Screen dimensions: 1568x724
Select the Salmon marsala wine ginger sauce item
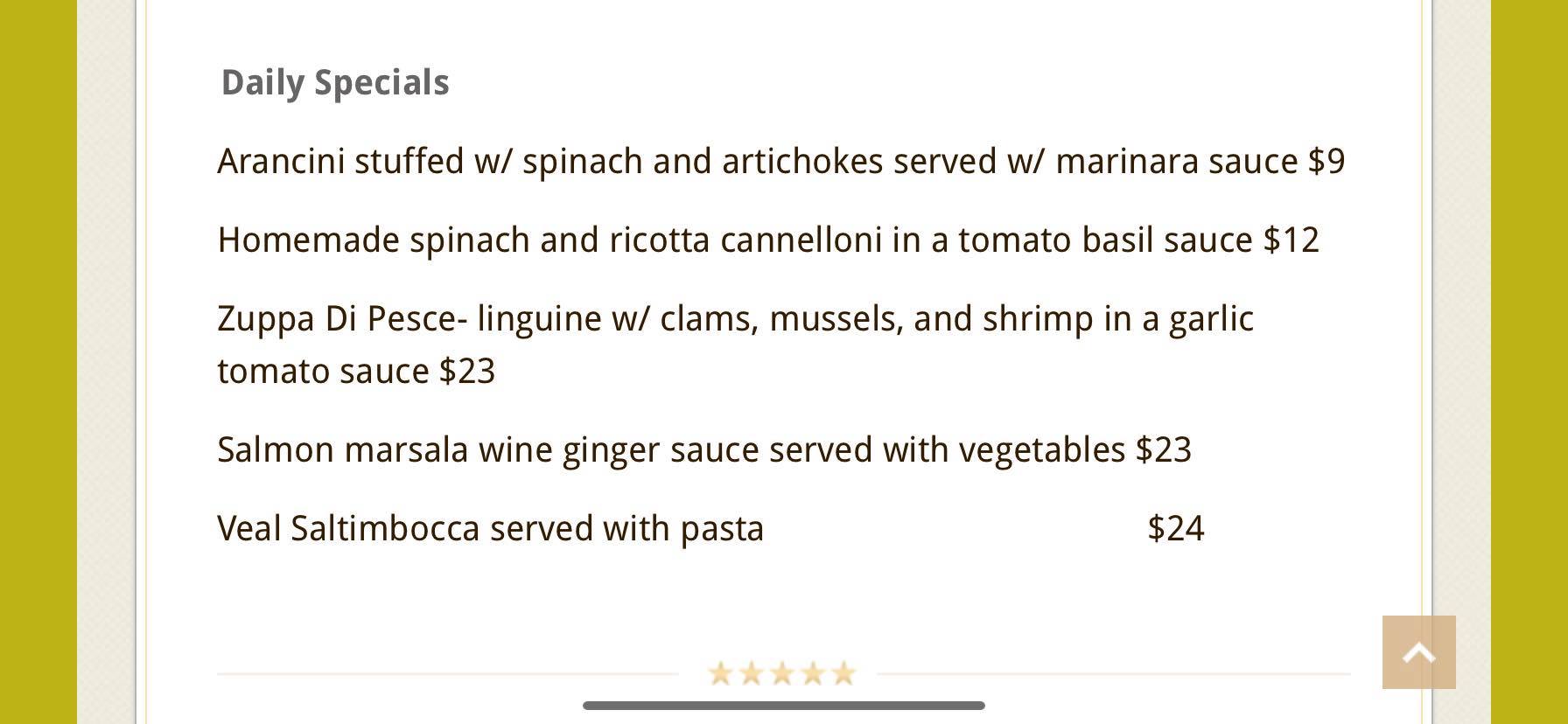[704, 450]
